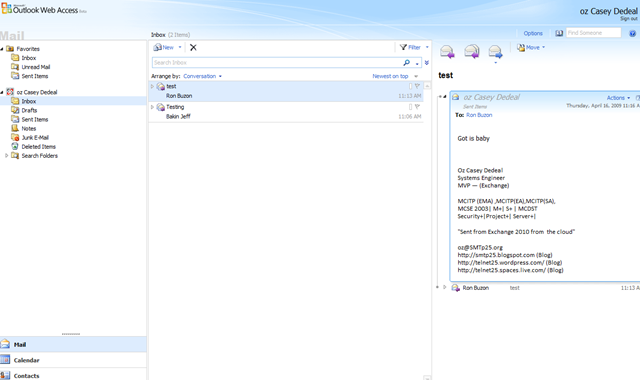
Task: Switch to Contacts module
Action: click(x=73, y=375)
